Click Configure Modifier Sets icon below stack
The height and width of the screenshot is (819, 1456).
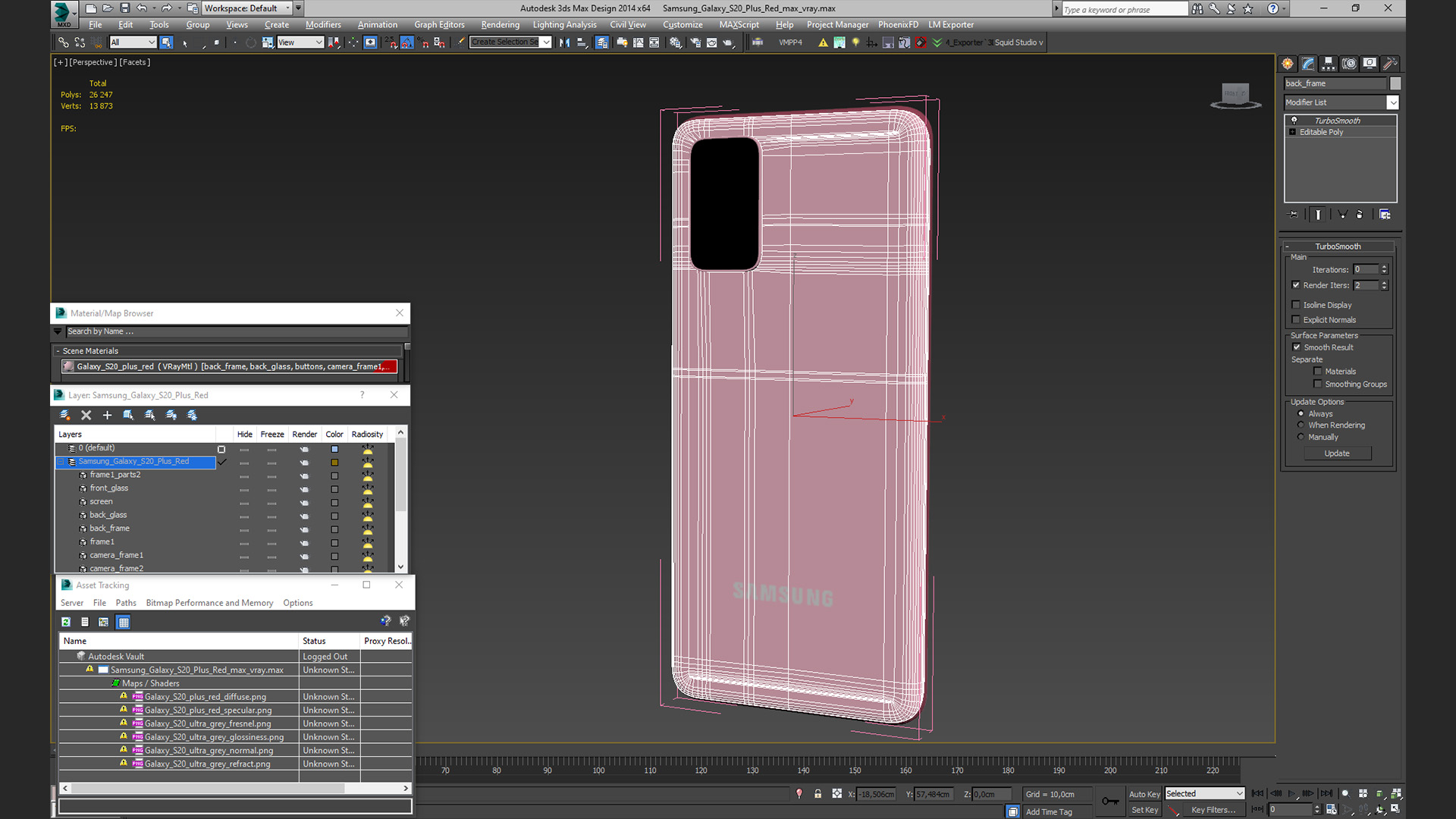[x=1385, y=215]
